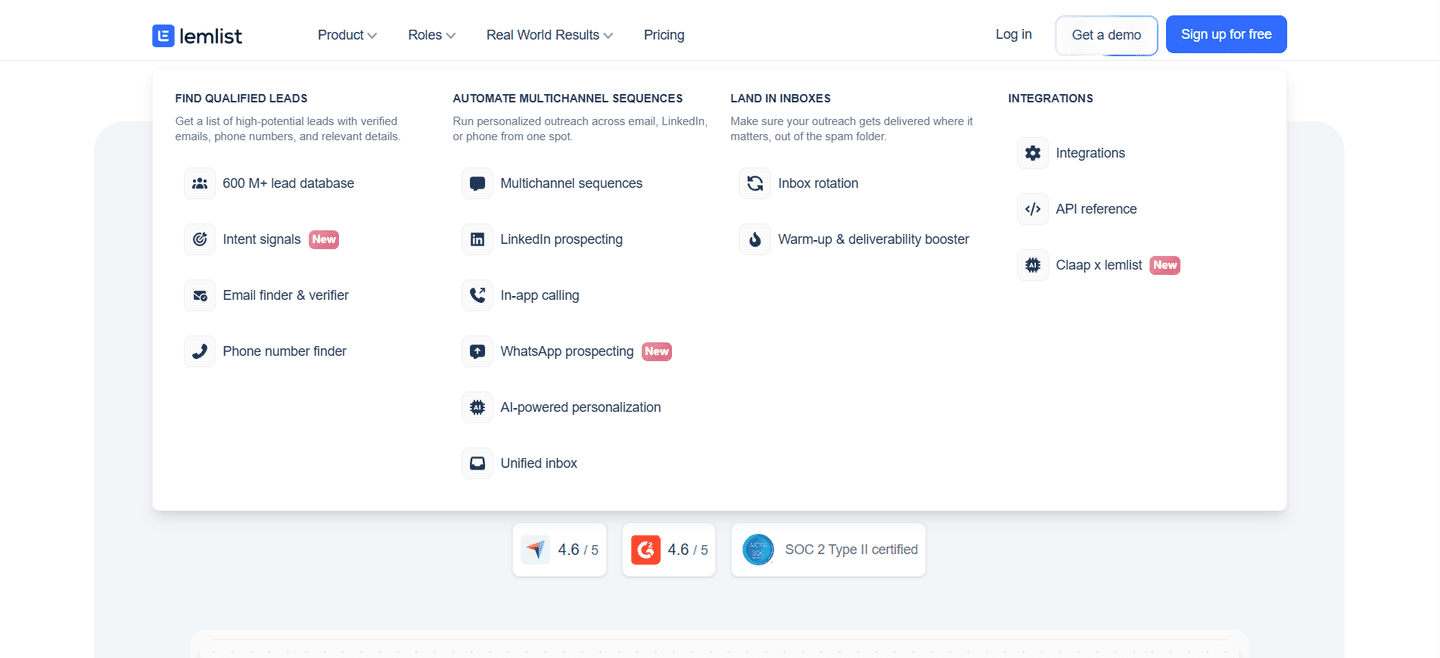Open the 600 M+ lead database link
The height and width of the screenshot is (658, 1440).
(x=288, y=183)
